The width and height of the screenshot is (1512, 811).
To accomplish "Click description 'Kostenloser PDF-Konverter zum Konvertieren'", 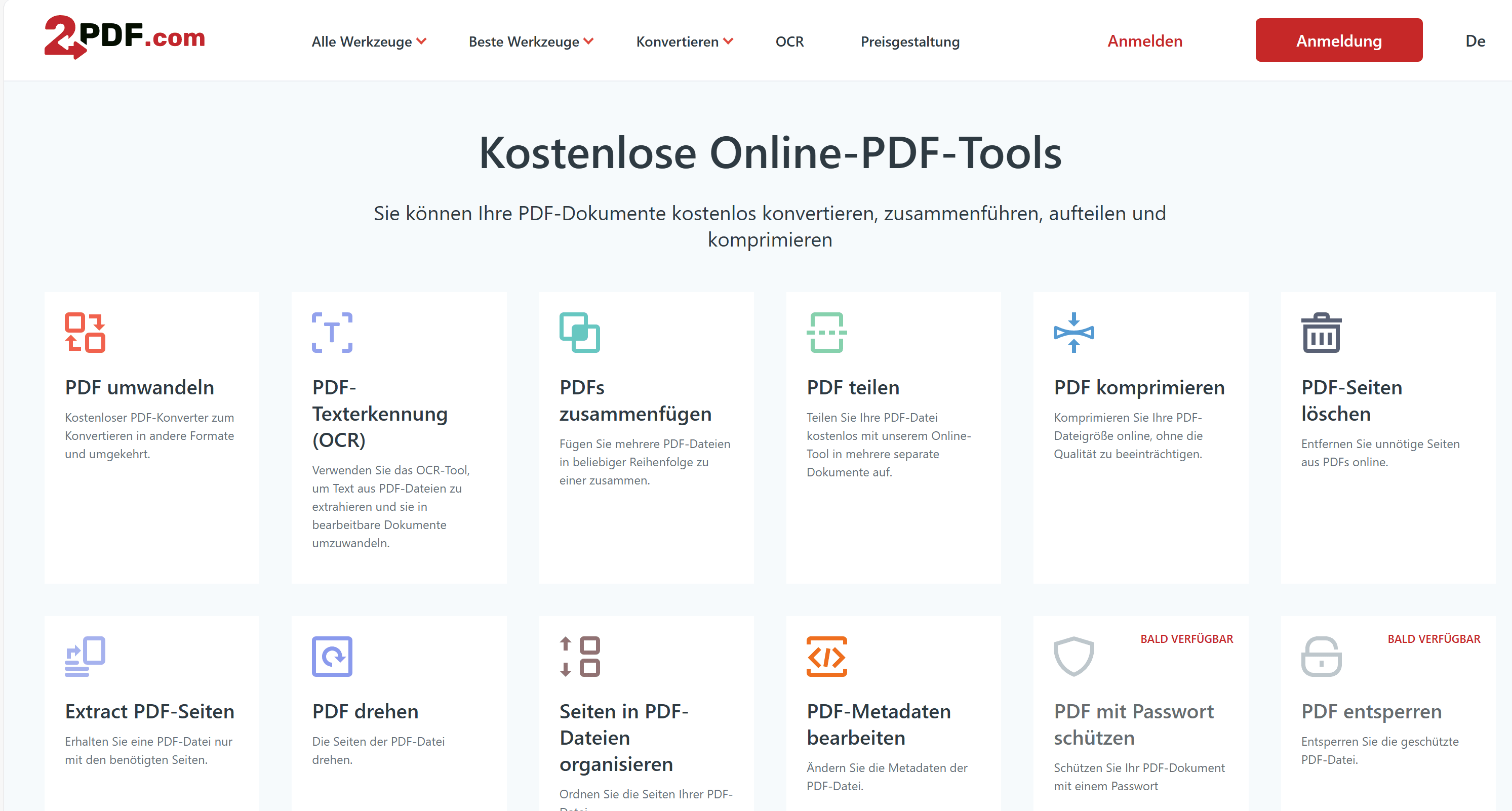I will click(x=149, y=435).
